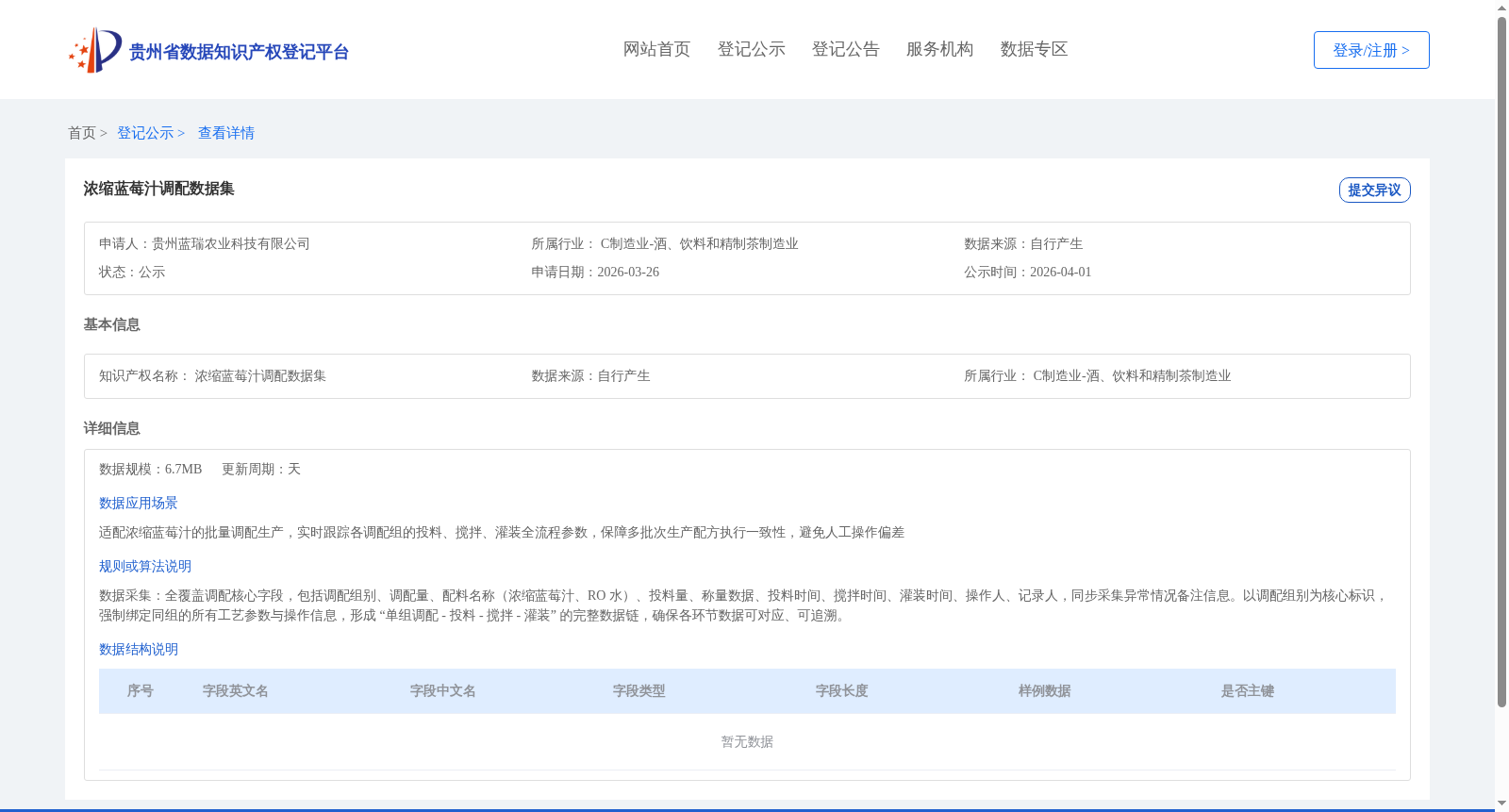1509x812 pixels.
Task: Open 登记公示 navigation menu
Action: coord(751,49)
